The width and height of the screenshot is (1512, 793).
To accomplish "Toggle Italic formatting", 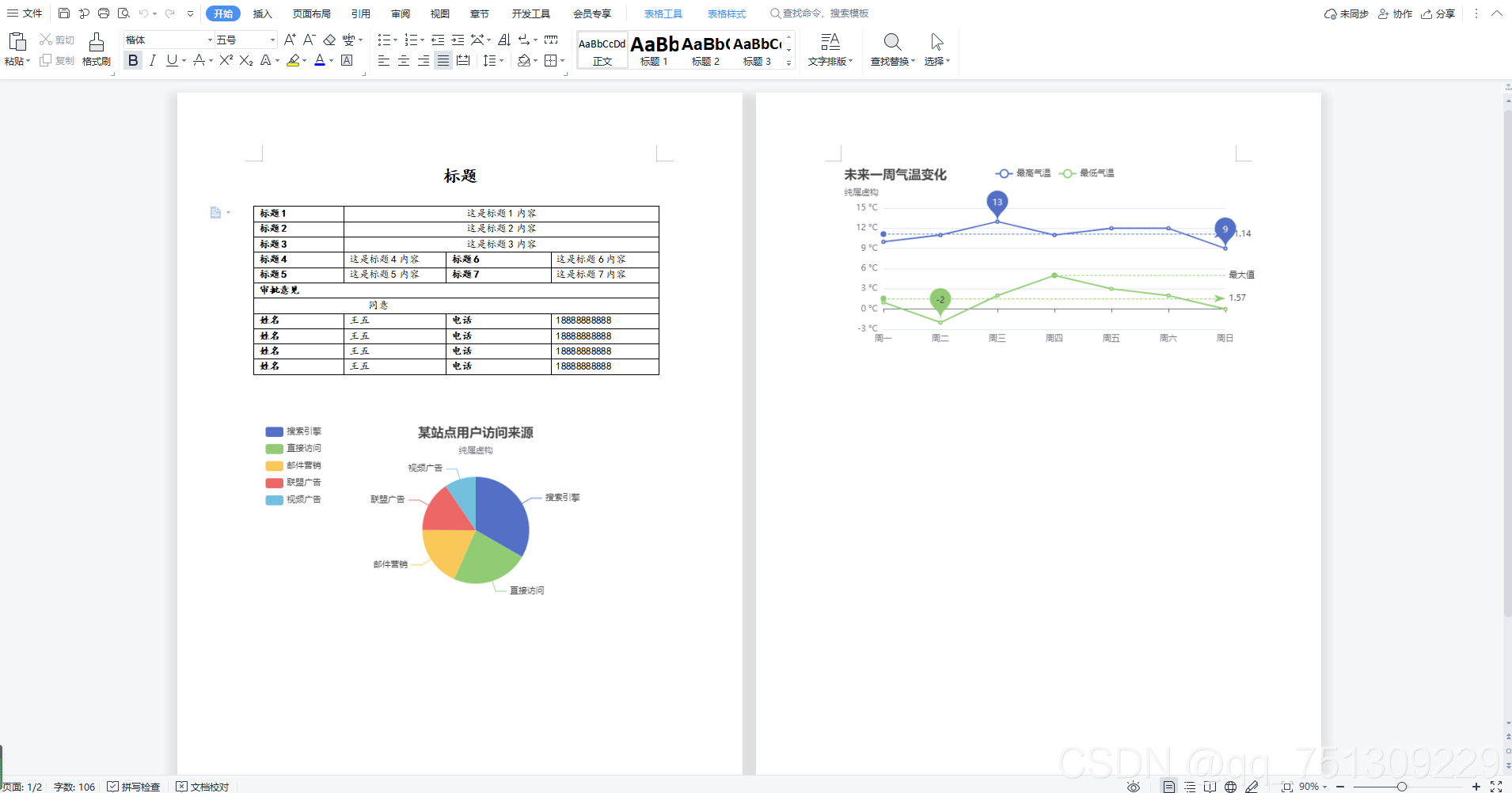I will click(x=152, y=60).
